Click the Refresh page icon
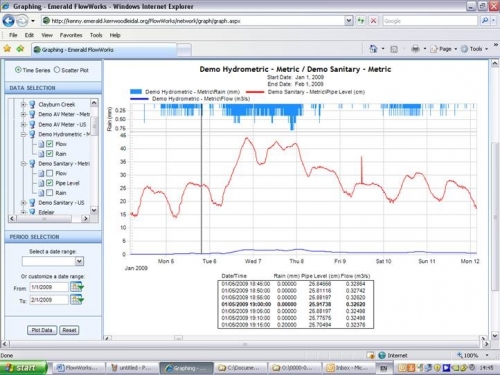This screenshot has width=500, height=375. pos(361,21)
